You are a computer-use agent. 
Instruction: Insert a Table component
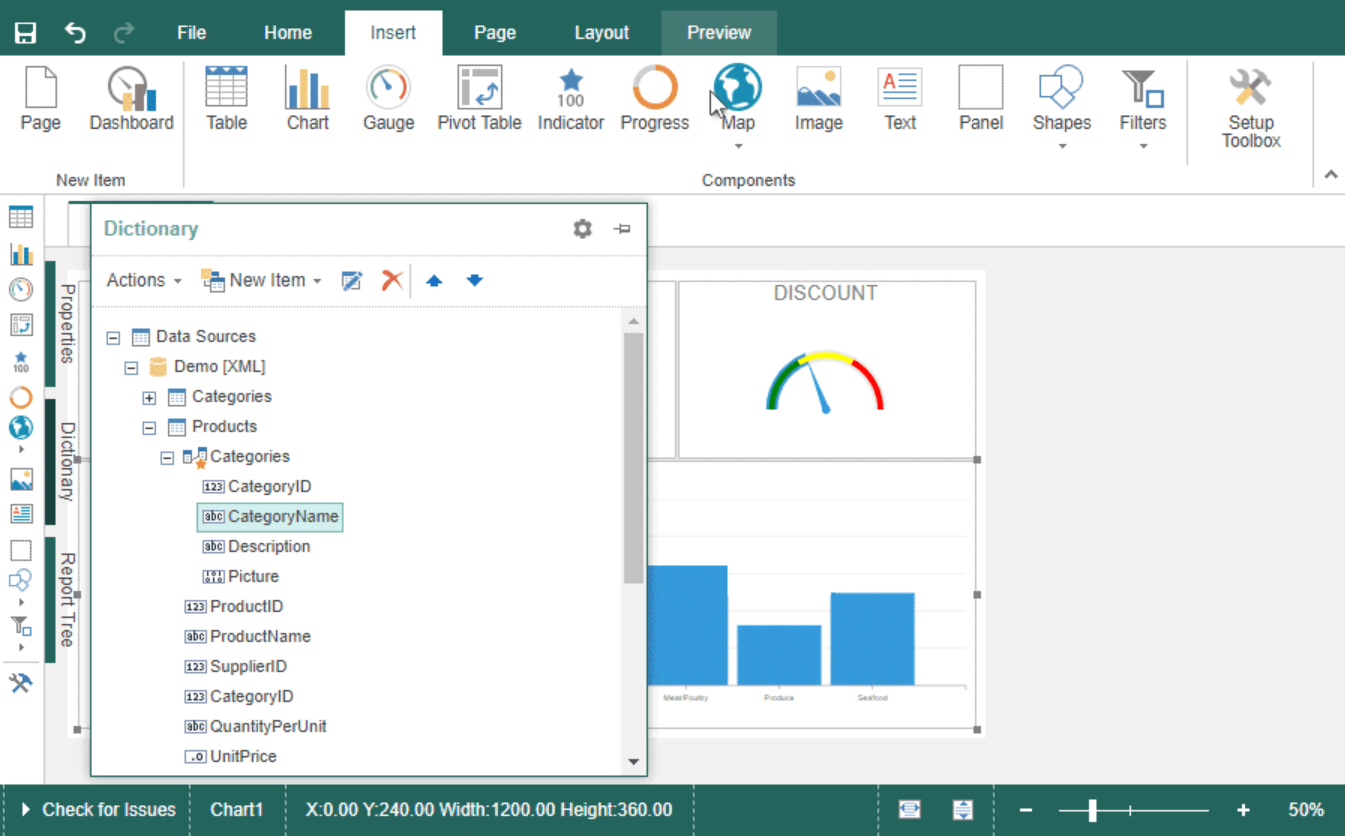[x=226, y=100]
